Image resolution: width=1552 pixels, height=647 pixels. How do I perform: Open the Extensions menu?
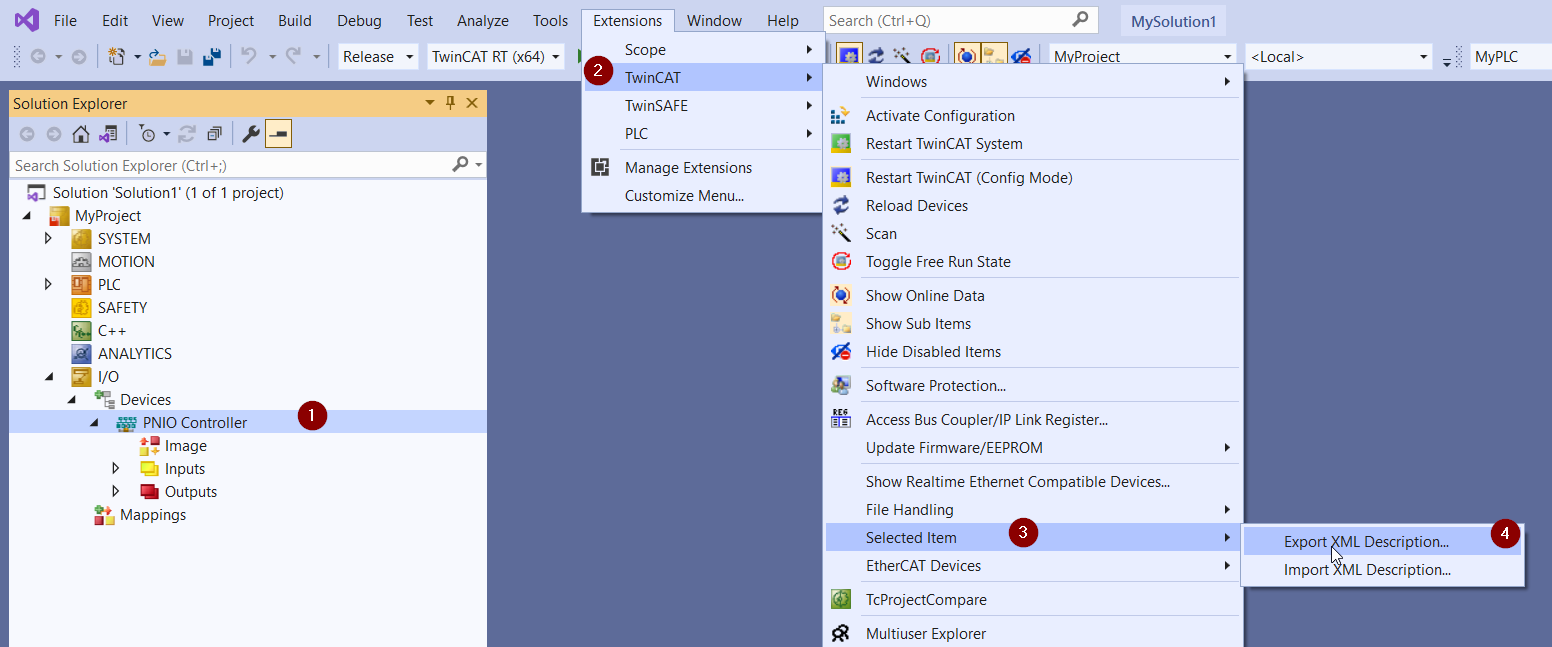tap(627, 20)
